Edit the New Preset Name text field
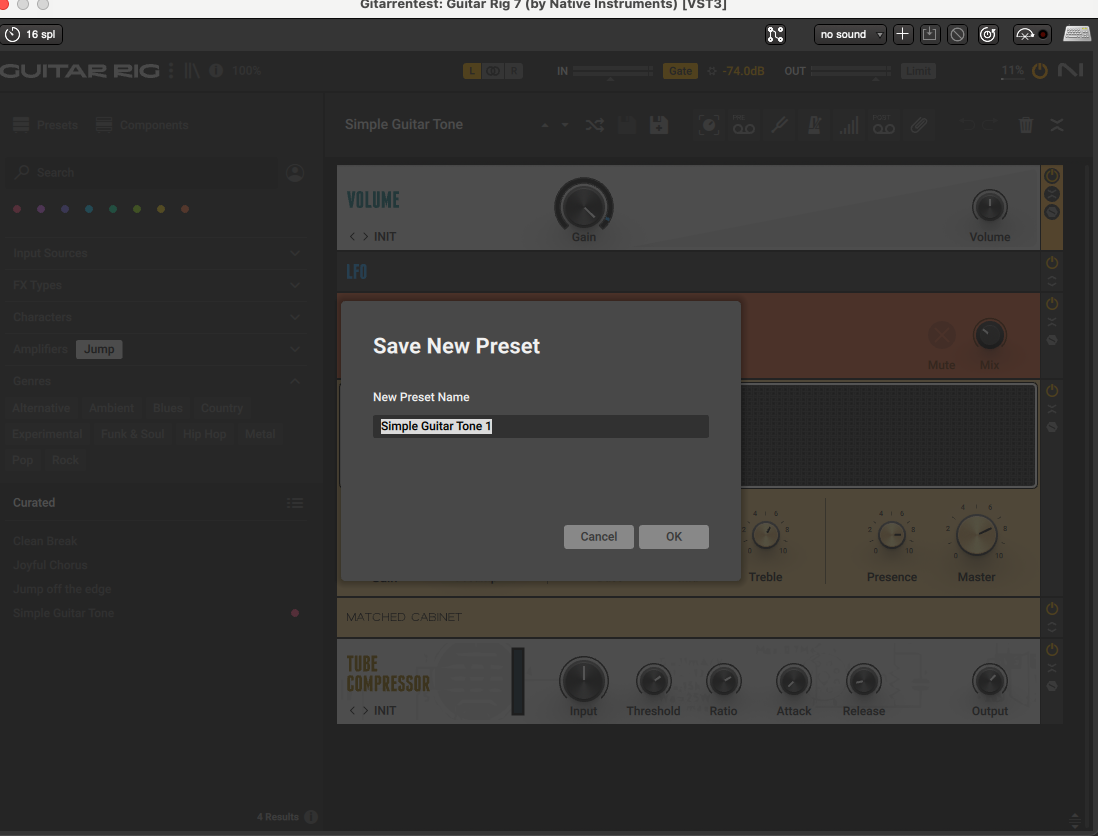 (x=541, y=426)
